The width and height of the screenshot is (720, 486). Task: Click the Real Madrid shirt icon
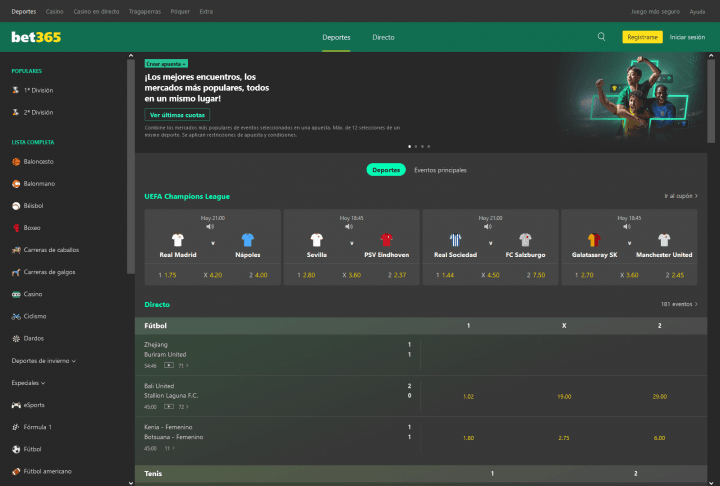(x=178, y=240)
